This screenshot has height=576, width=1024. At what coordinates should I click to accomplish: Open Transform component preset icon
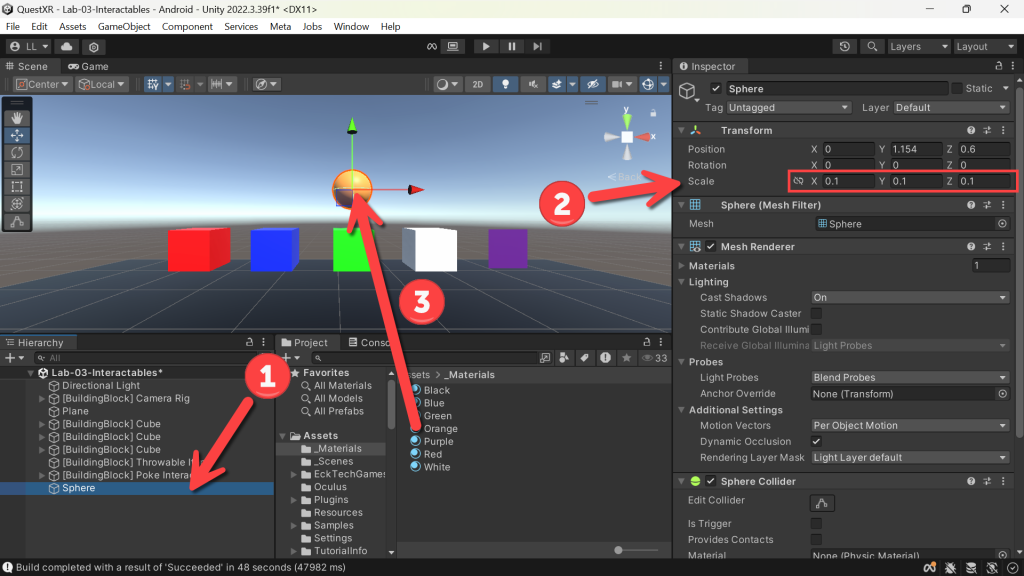click(x=987, y=131)
